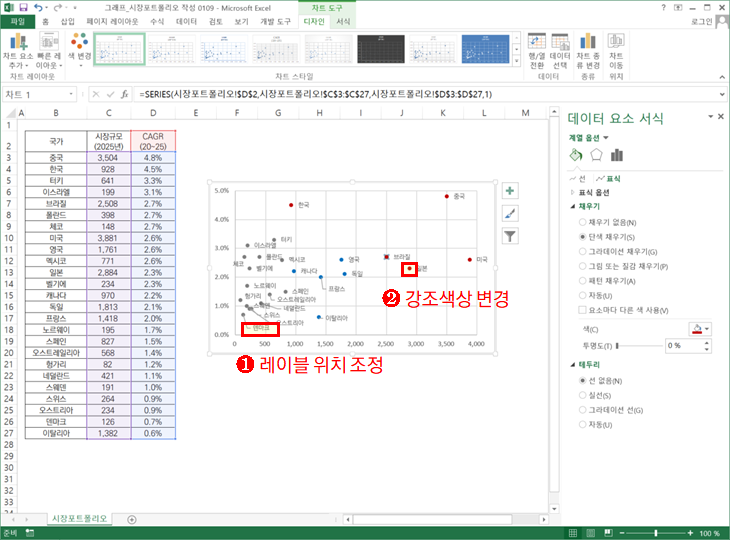Screen dimensions: 730x540
Task: Collapse the 테두리 section
Action: (573, 364)
